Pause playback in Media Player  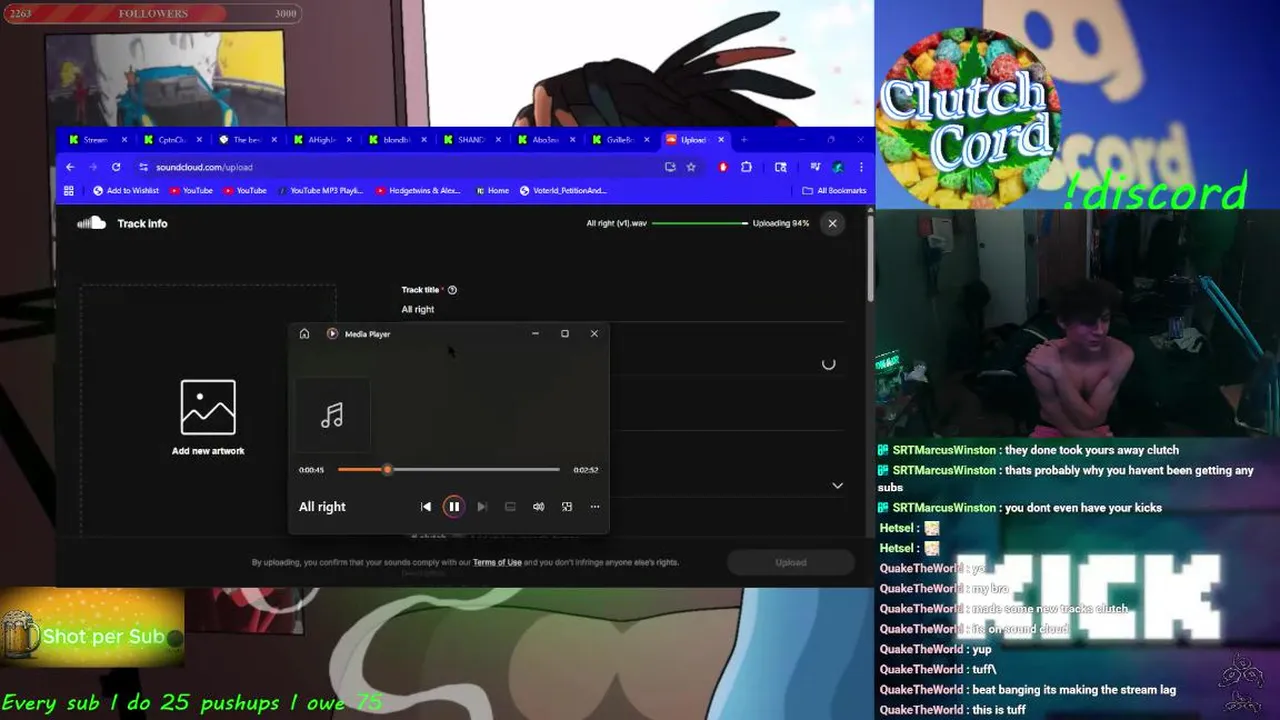point(453,507)
